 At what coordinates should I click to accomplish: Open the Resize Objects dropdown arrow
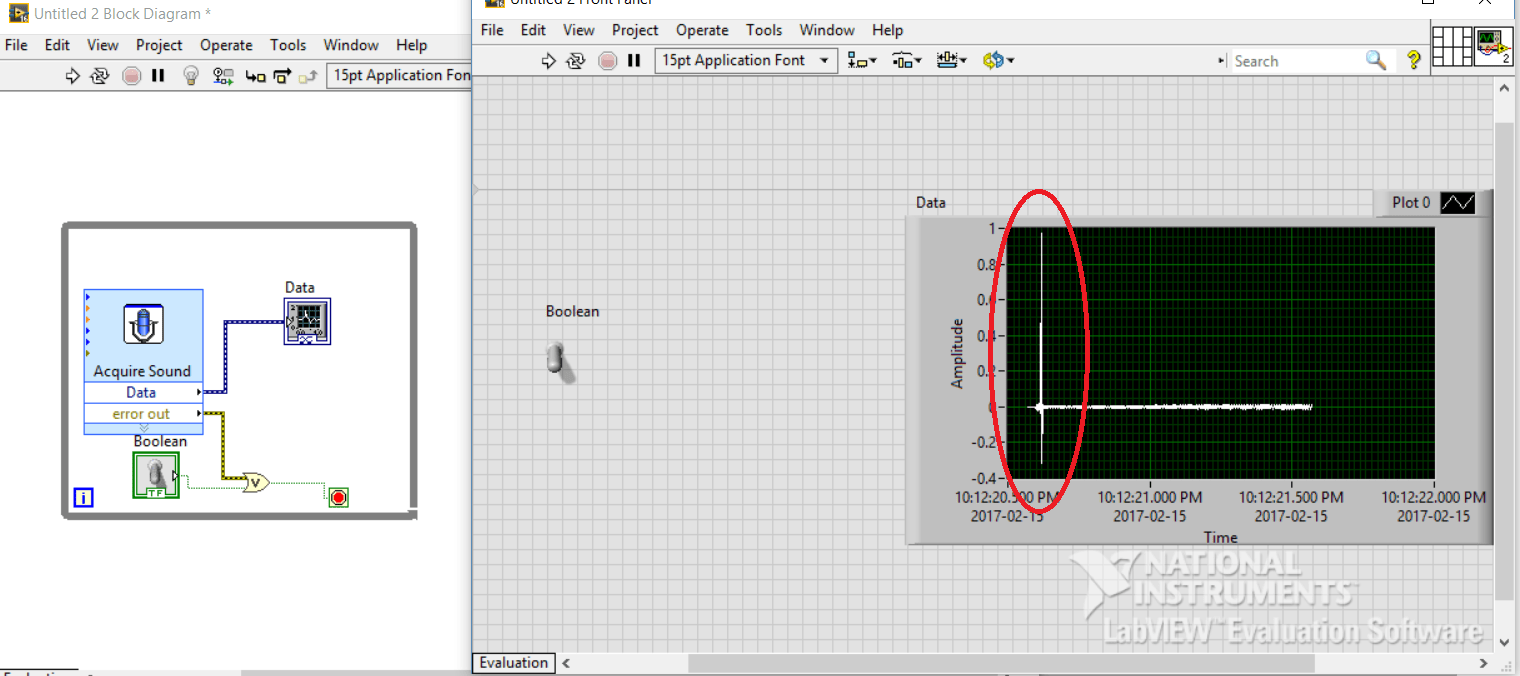point(962,60)
